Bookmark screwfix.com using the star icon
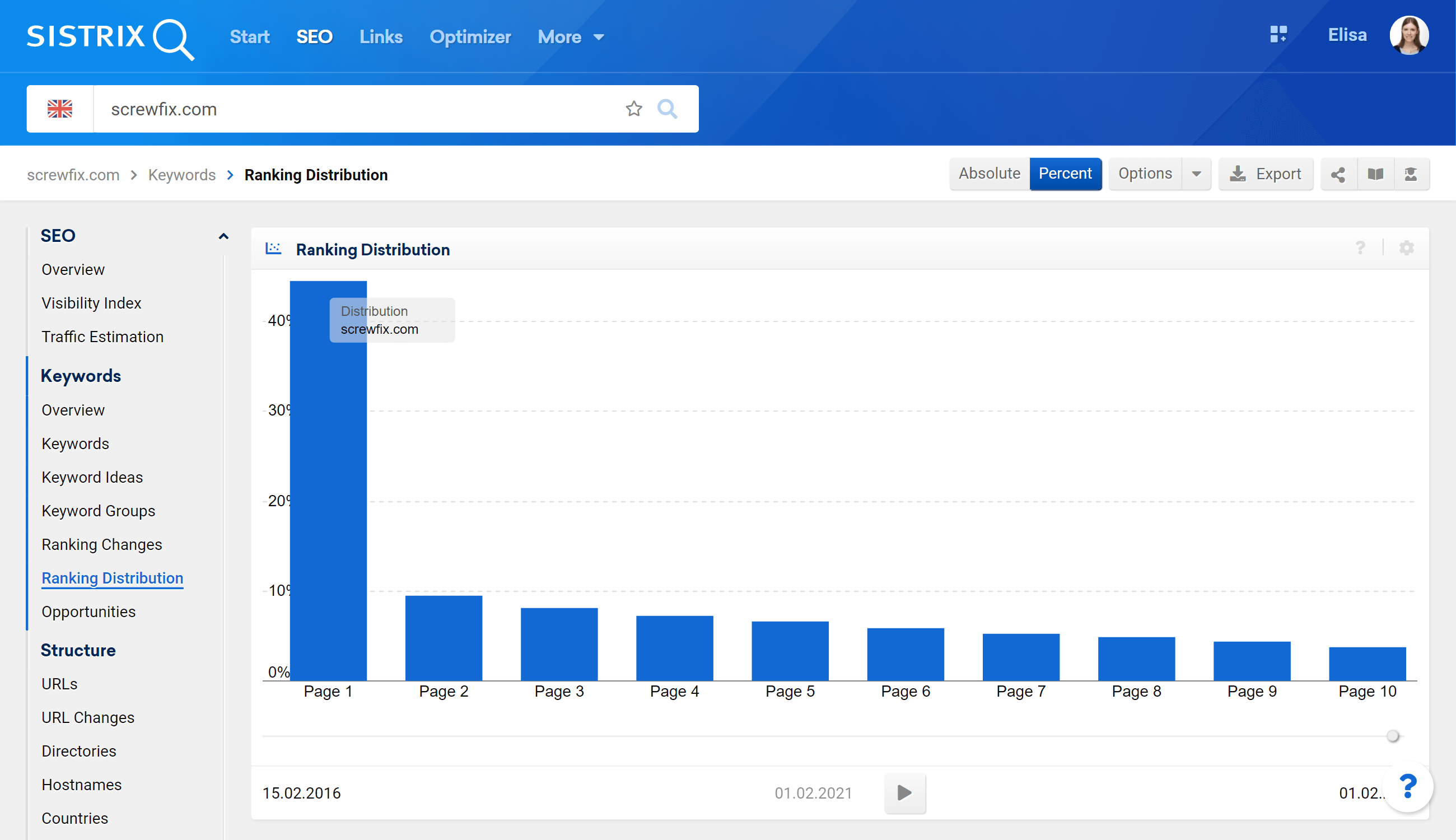 coord(634,109)
